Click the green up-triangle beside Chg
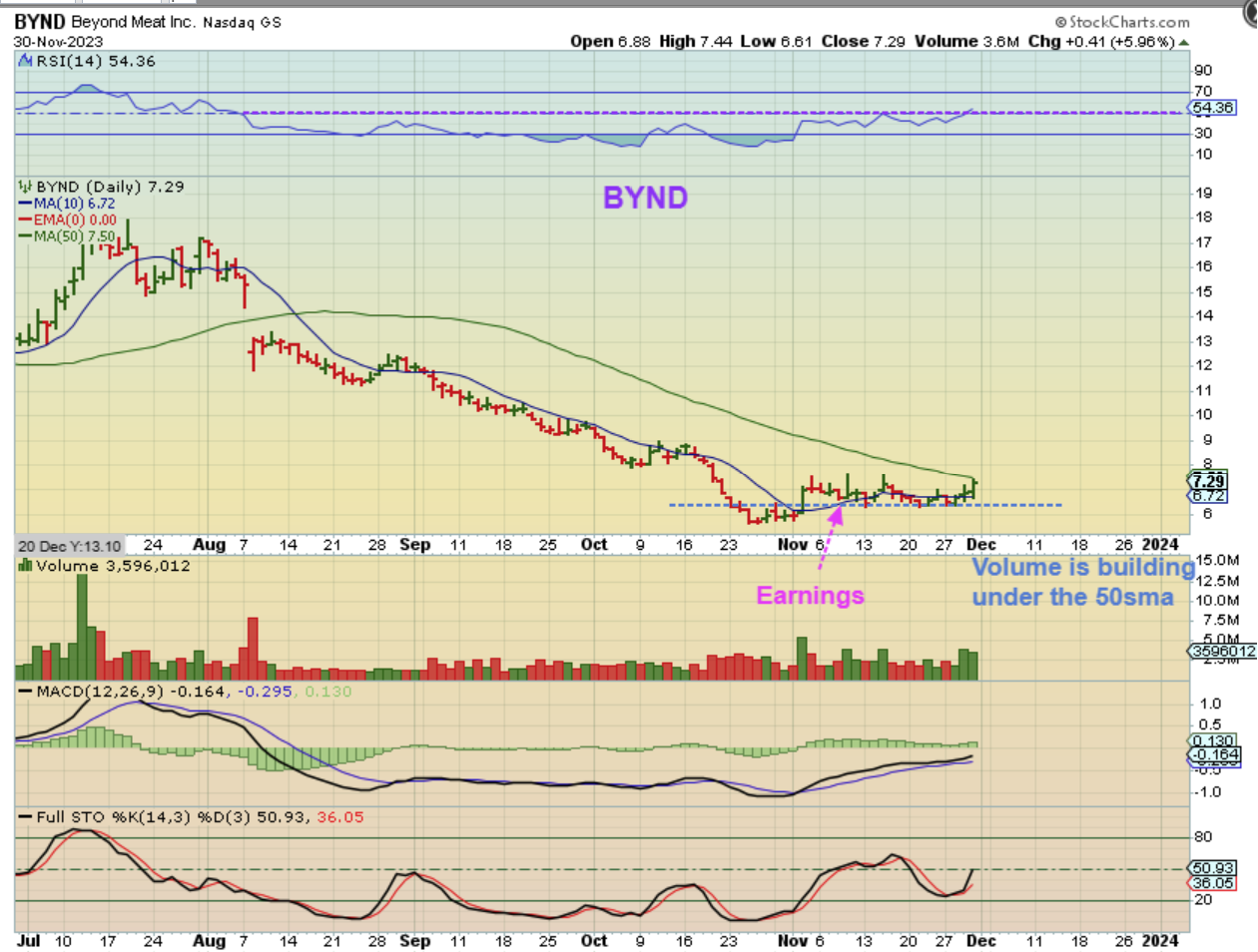The image size is (1258, 952). pos(1184,42)
